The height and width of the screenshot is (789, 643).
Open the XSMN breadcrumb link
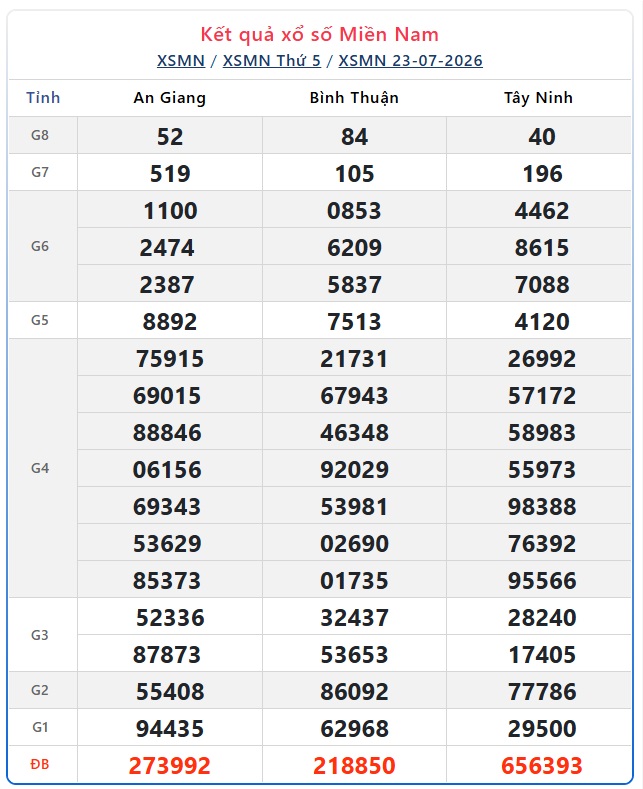coord(181,61)
